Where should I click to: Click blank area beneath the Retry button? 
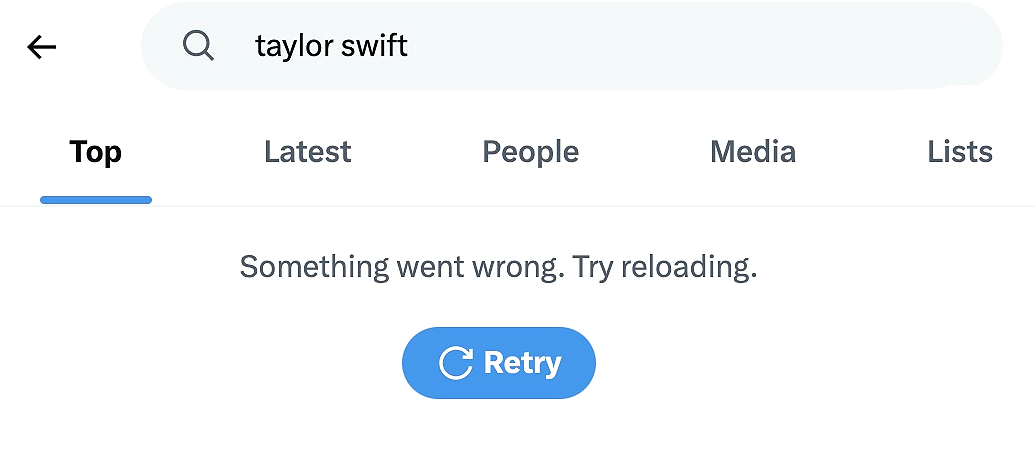(498, 428)
